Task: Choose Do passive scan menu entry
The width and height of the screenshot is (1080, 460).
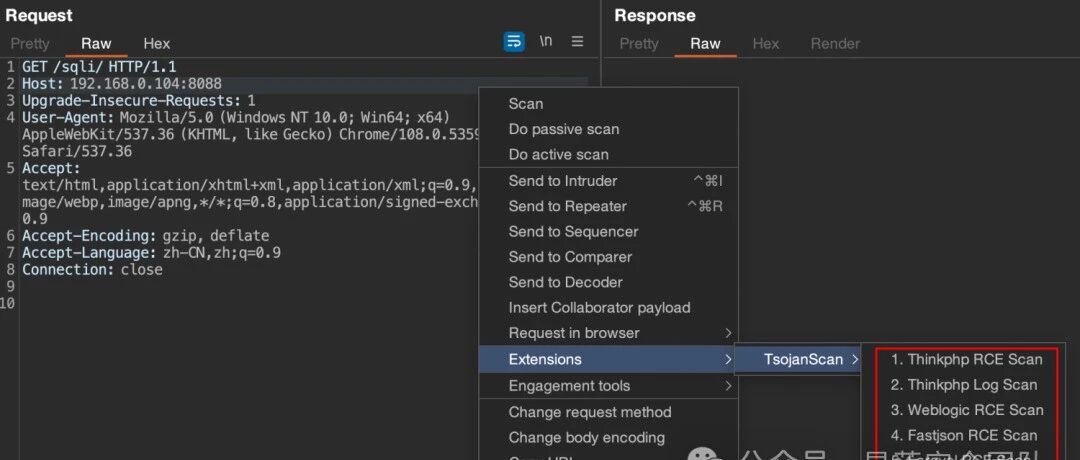Action: pyautogui.click(x=608, y=129)
